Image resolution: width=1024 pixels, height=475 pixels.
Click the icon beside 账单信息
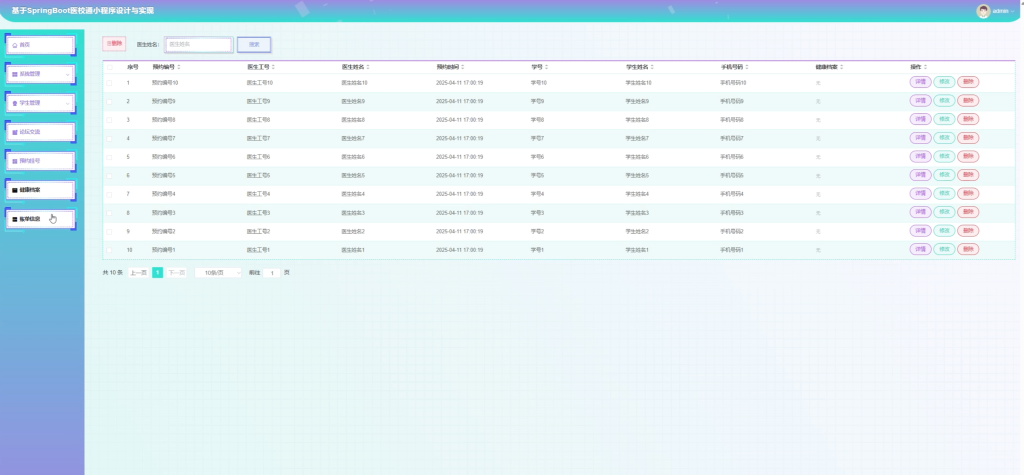pyautogui.click(x=15, y=220)
